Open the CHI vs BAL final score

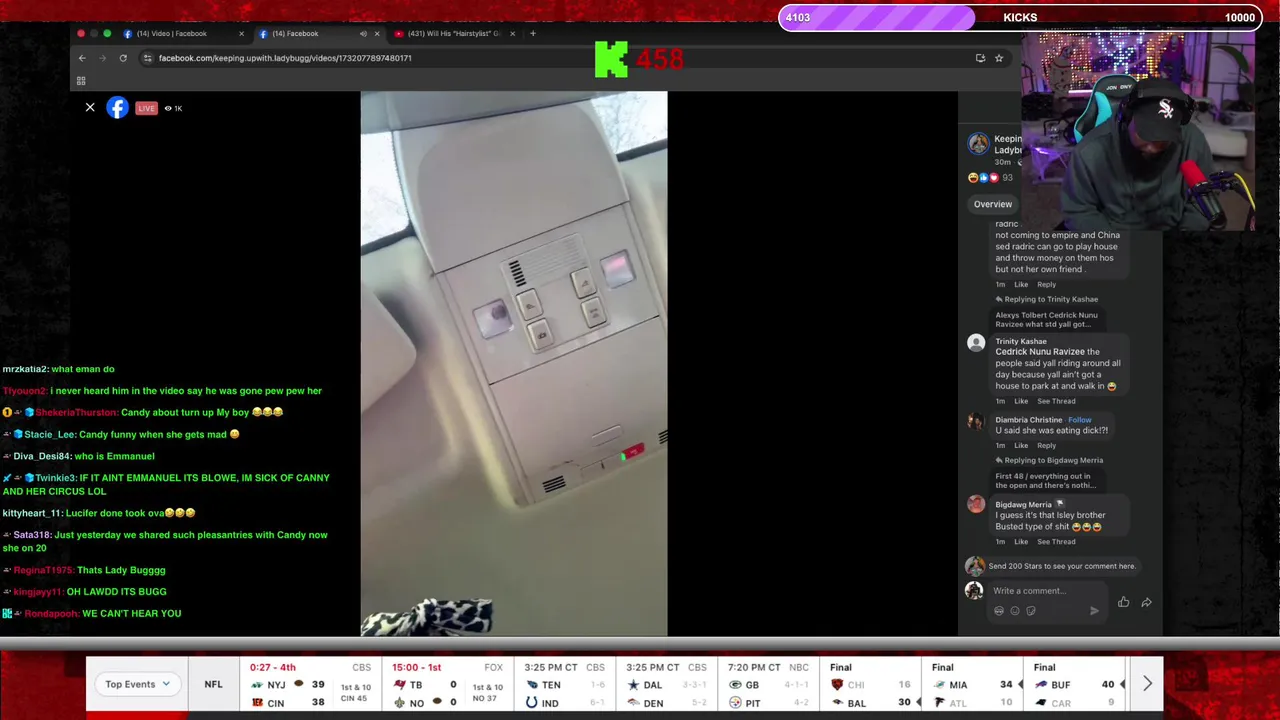tap(870, 685)
